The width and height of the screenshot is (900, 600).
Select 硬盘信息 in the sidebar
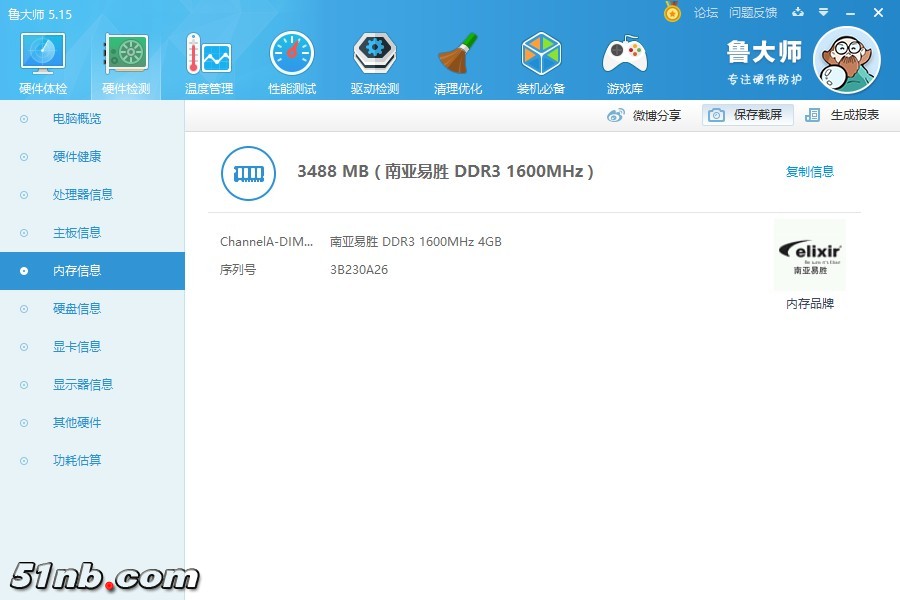(x=77, y=309)
